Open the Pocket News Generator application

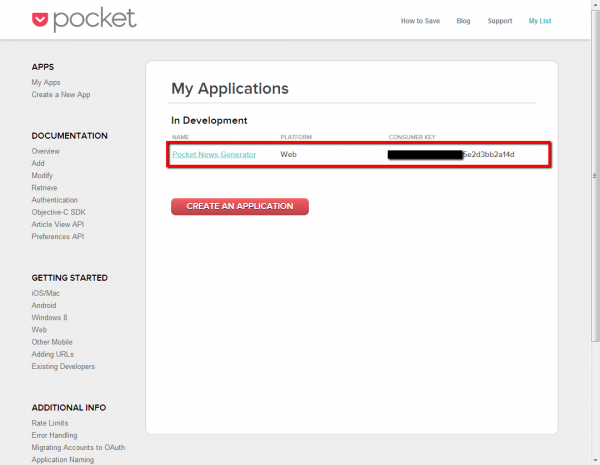tap(214, 155)
